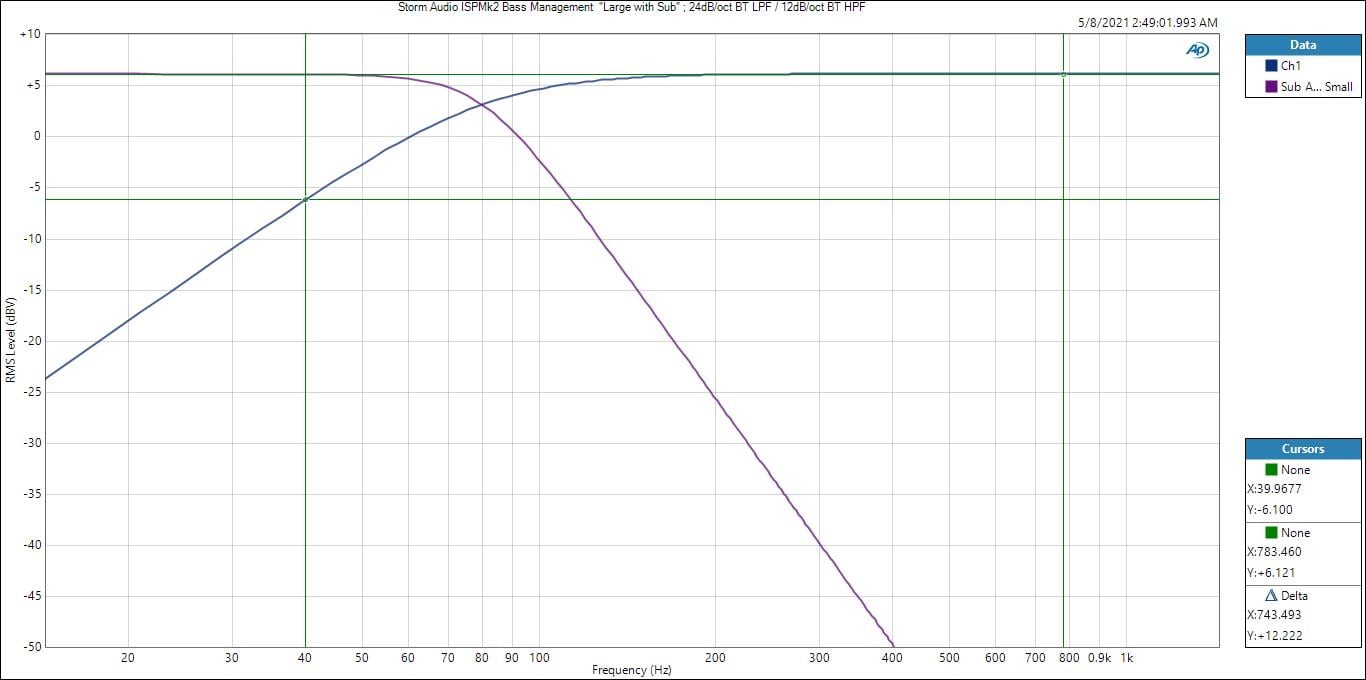Click first cursor X value 39.9677
Image resolution: width=1366 pixels, height=680 pixels.
tap(1274, 489)
